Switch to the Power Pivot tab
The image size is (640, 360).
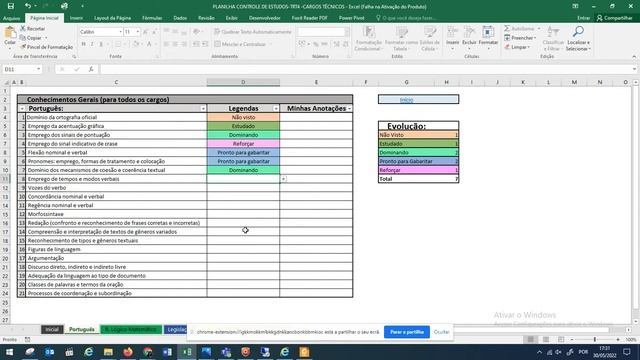pos(351,18)
